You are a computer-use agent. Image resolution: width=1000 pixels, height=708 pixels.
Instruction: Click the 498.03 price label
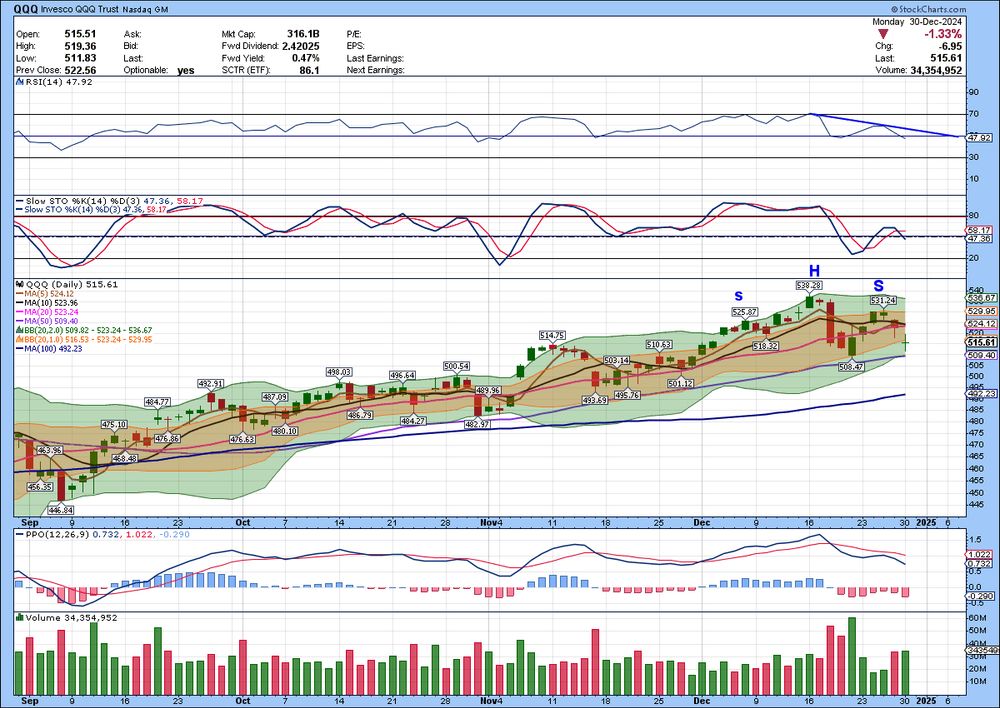point(339,372)
